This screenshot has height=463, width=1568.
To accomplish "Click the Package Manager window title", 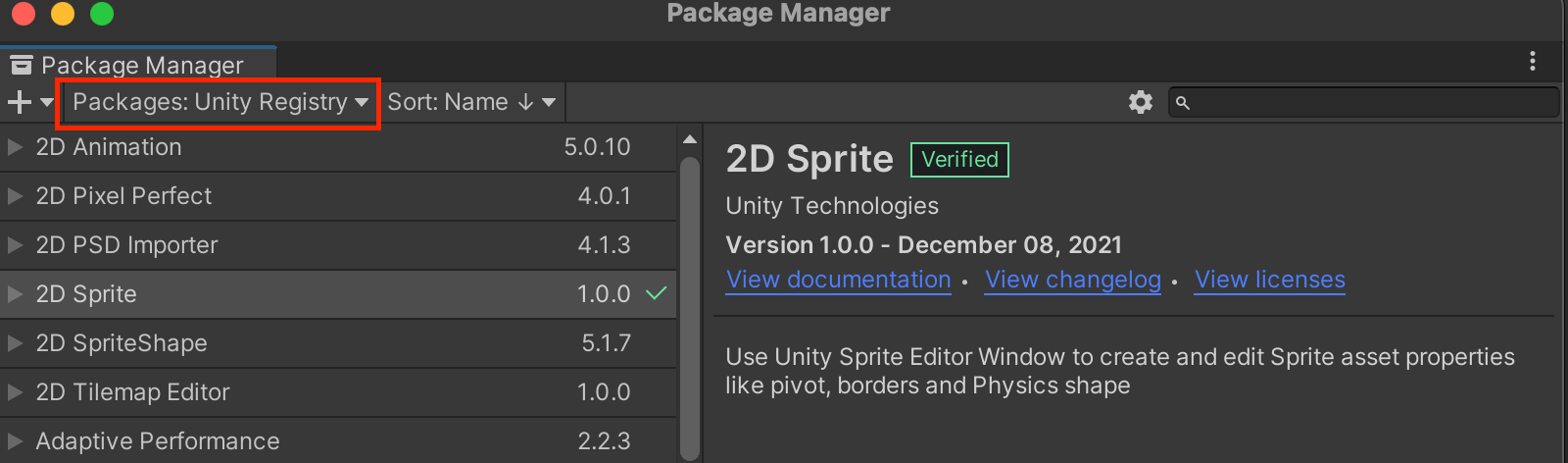I will [x=778, y=13].
